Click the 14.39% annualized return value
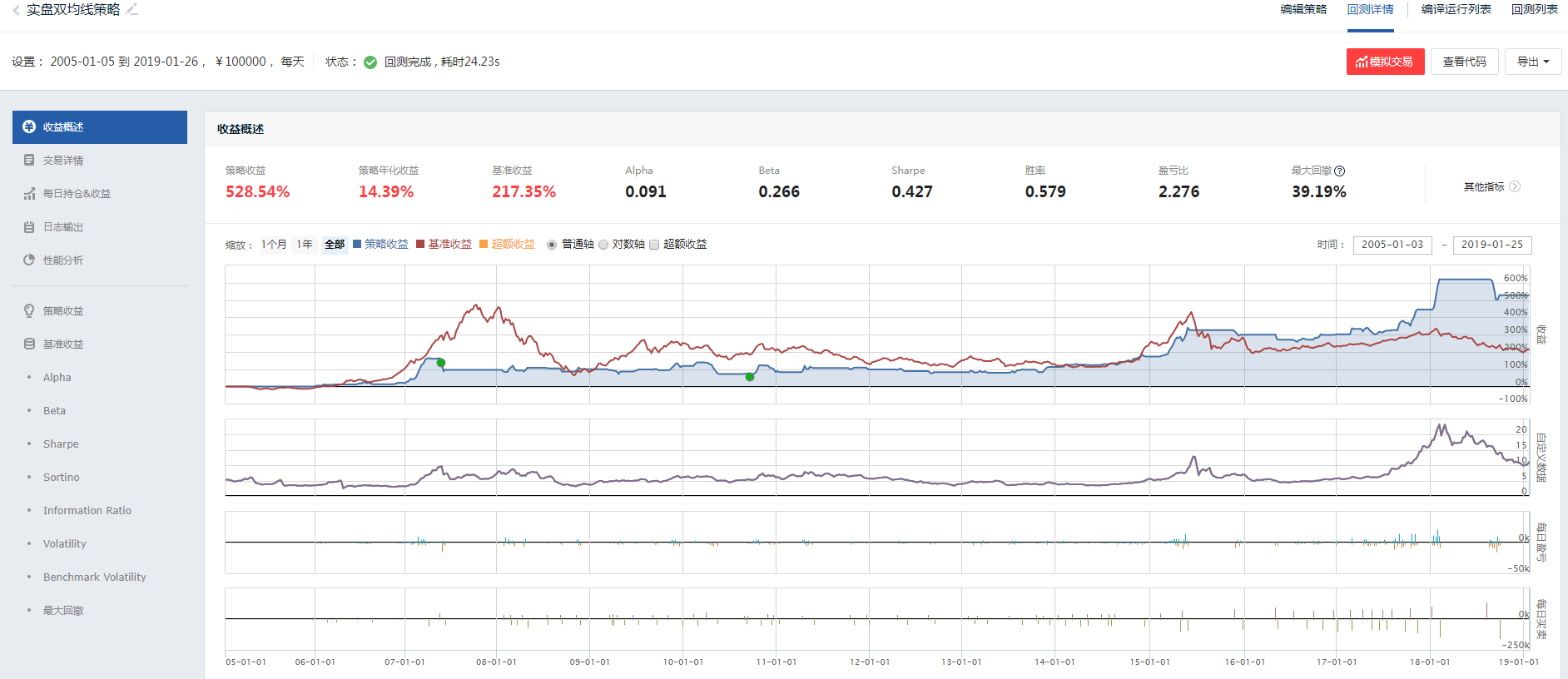 coord(386,191)
